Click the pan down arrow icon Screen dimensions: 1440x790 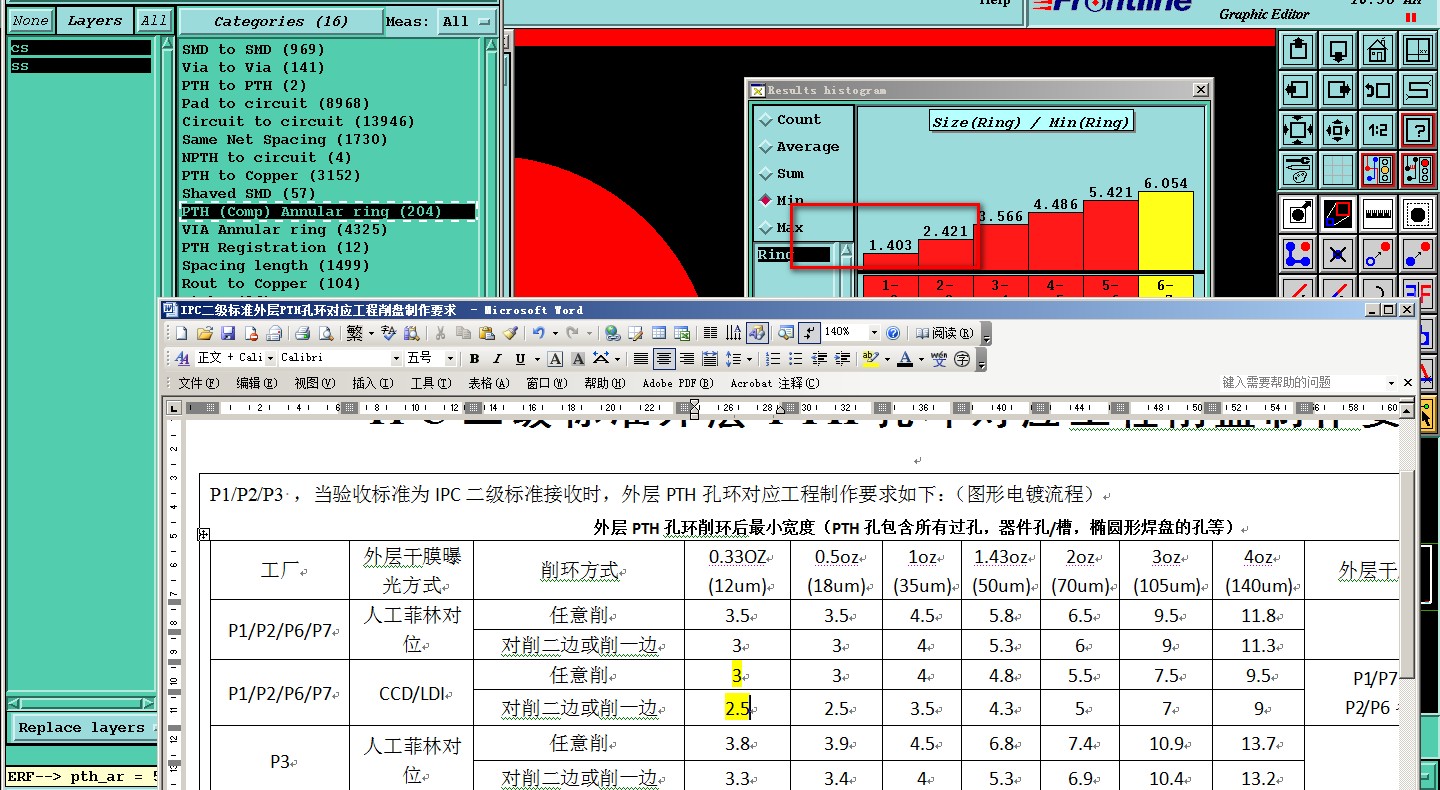tap(1338, 49)
